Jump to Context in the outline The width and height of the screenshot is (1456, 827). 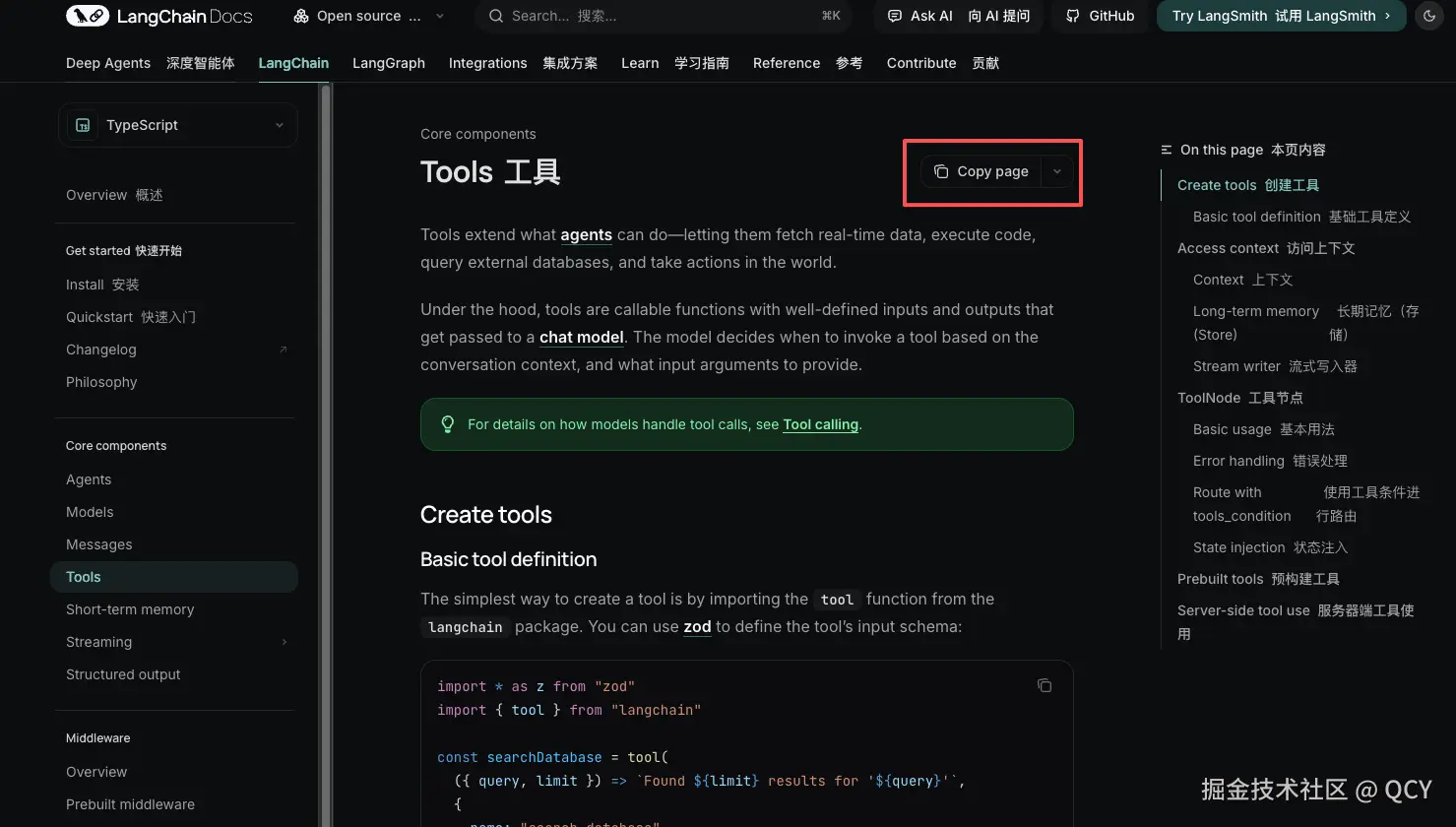(1242, 280)
